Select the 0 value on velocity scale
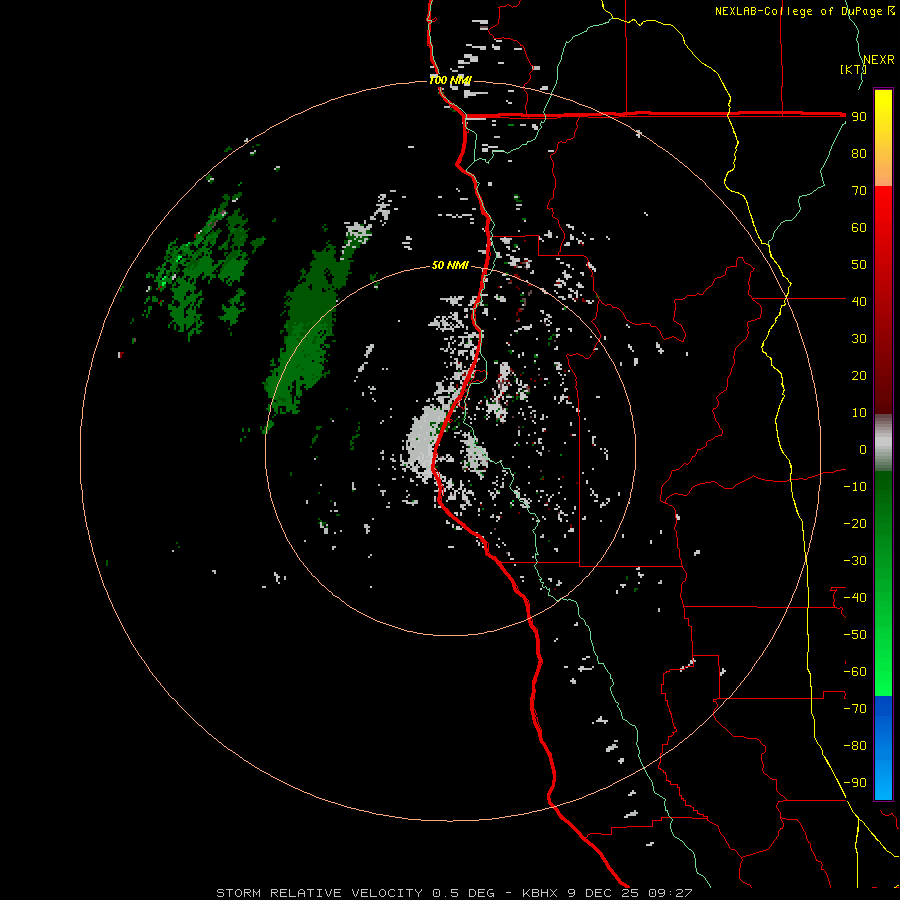 (x=863, y=449)
